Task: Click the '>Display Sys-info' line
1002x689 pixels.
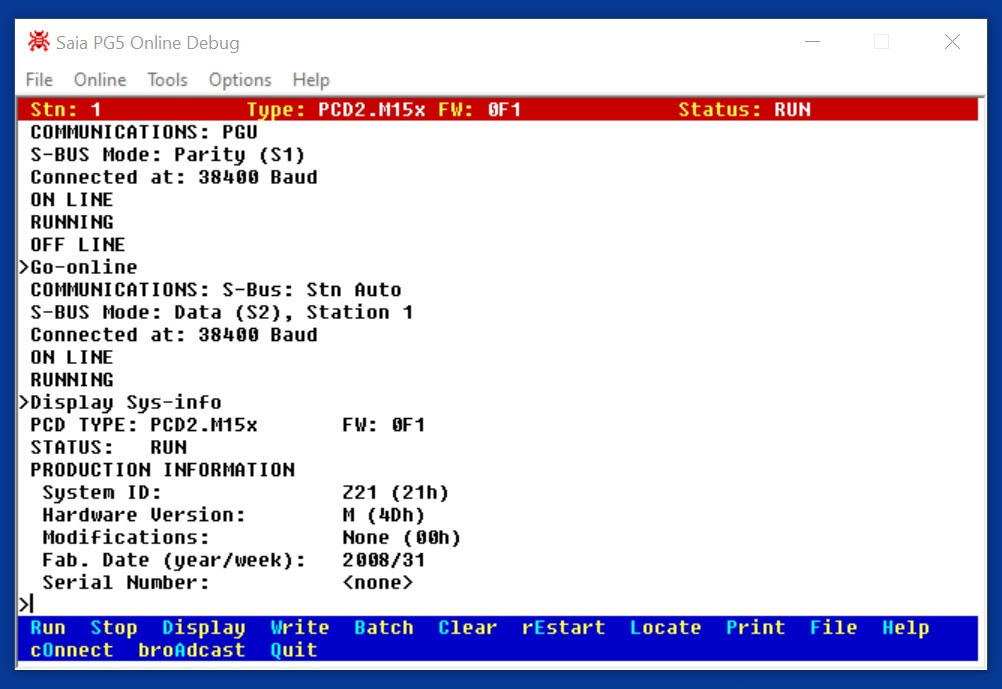Action: 120,402
